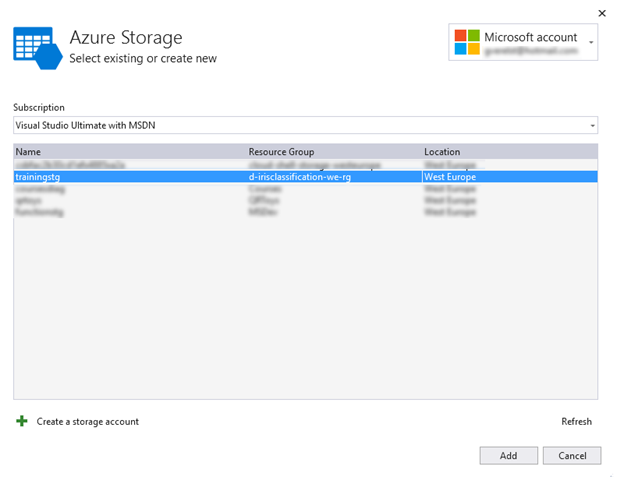Click the Microsoft logo icon

[467, 42]
